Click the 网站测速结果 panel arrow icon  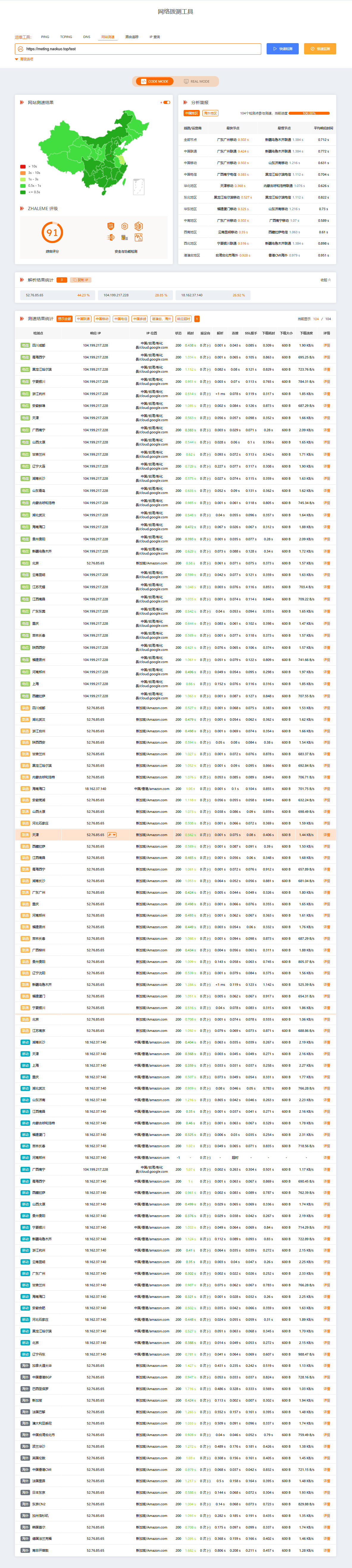[22, 102]
